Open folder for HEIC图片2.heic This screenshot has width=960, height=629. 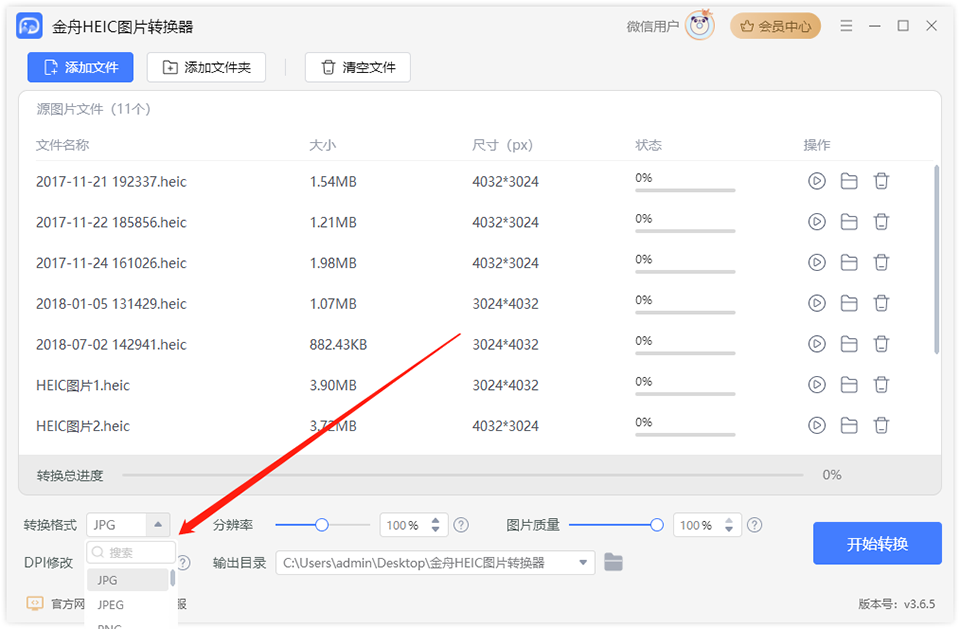(849, 425)
